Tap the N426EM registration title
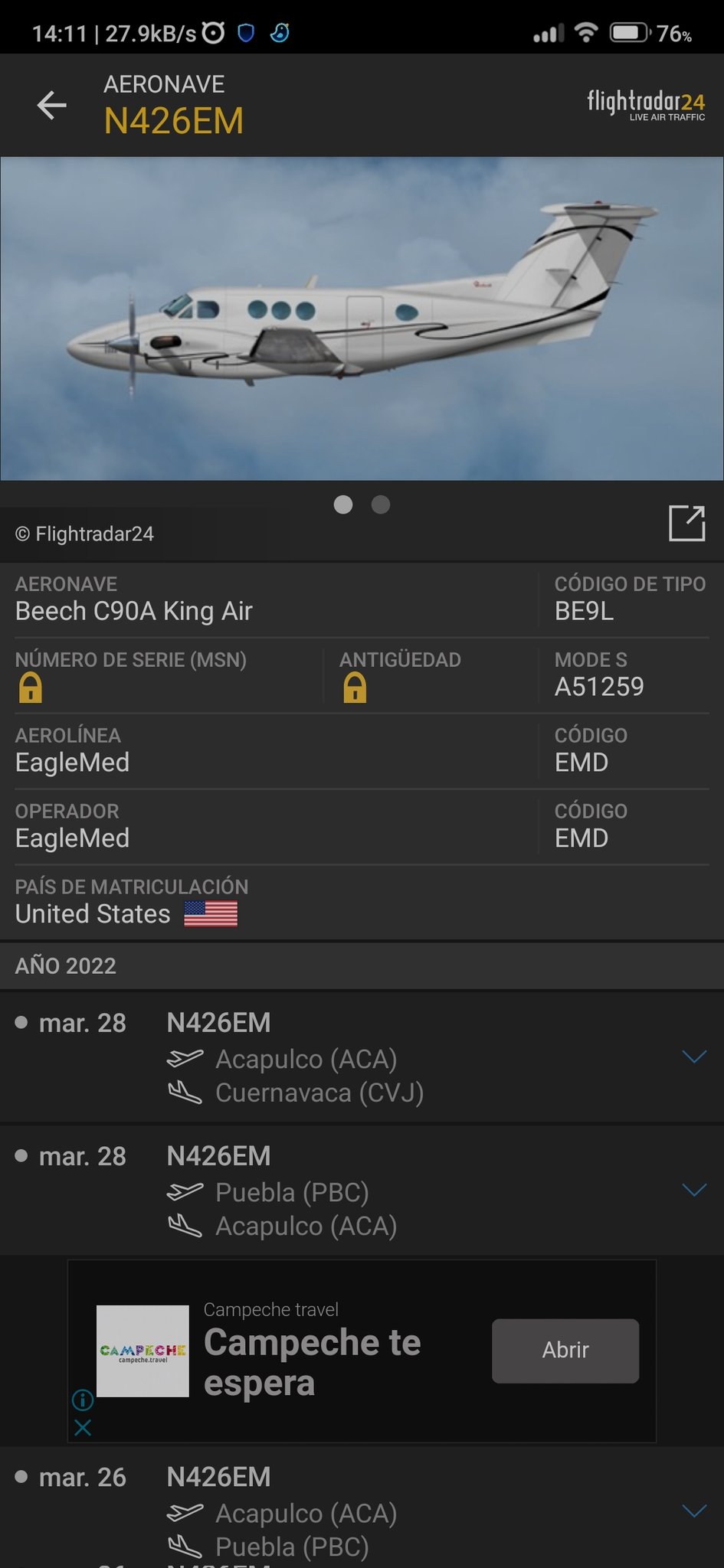Viewport: 724px width, 1568px height. tap(174, 121)
